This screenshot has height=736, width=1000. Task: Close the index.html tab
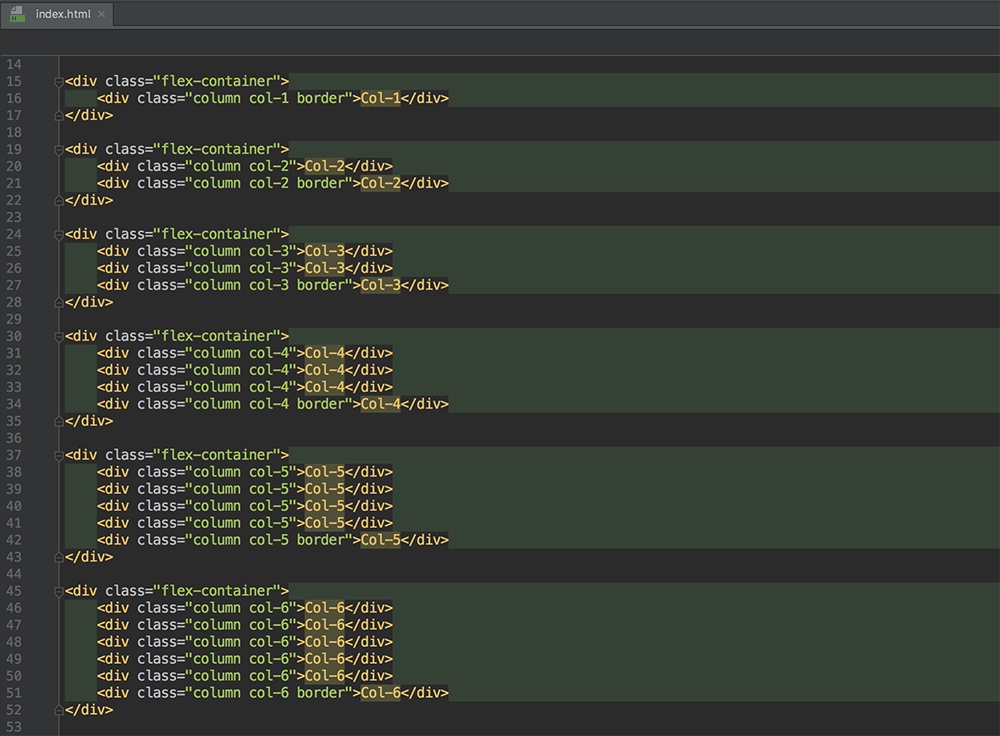click(101, 14)
